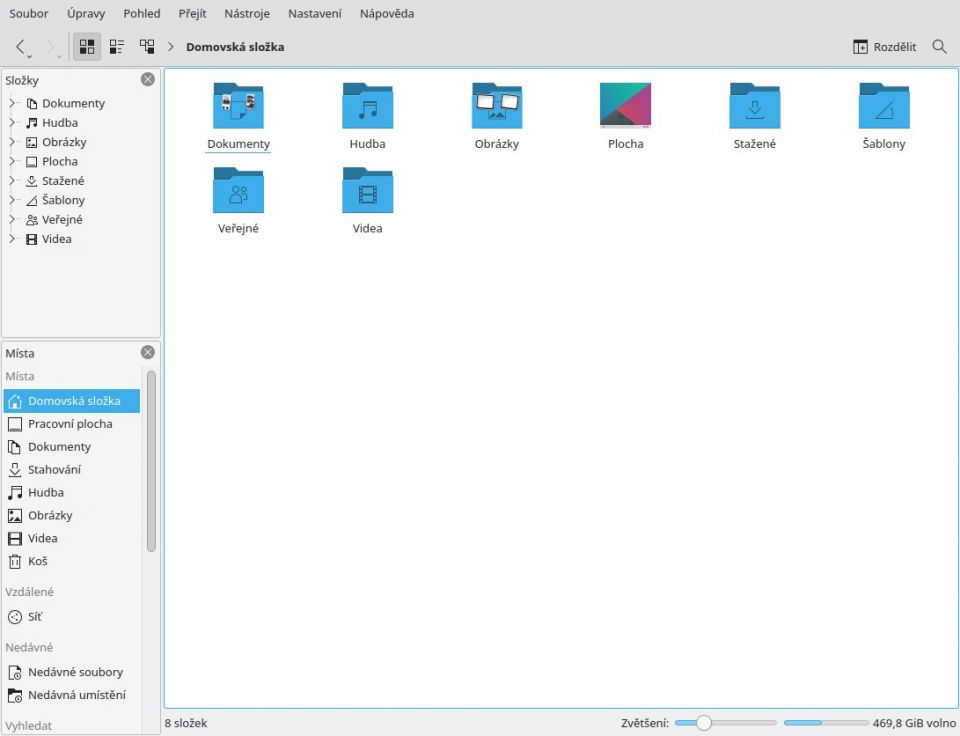The width and height of the screenshot is (960, 736).
Task: Open Dokumenty in Místa panel
Action: (72, 447)
